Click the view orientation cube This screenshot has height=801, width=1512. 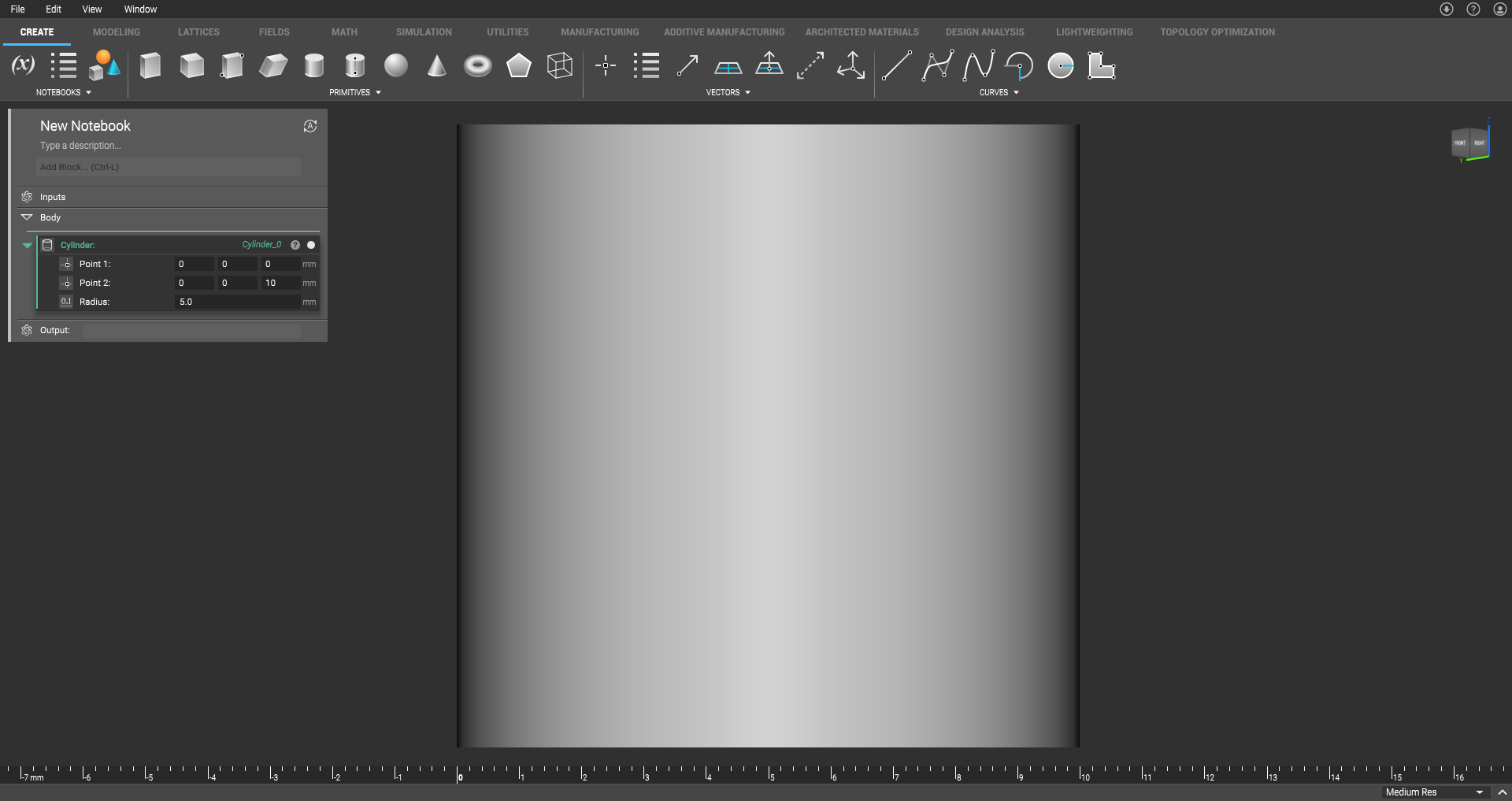[1470, 143]
